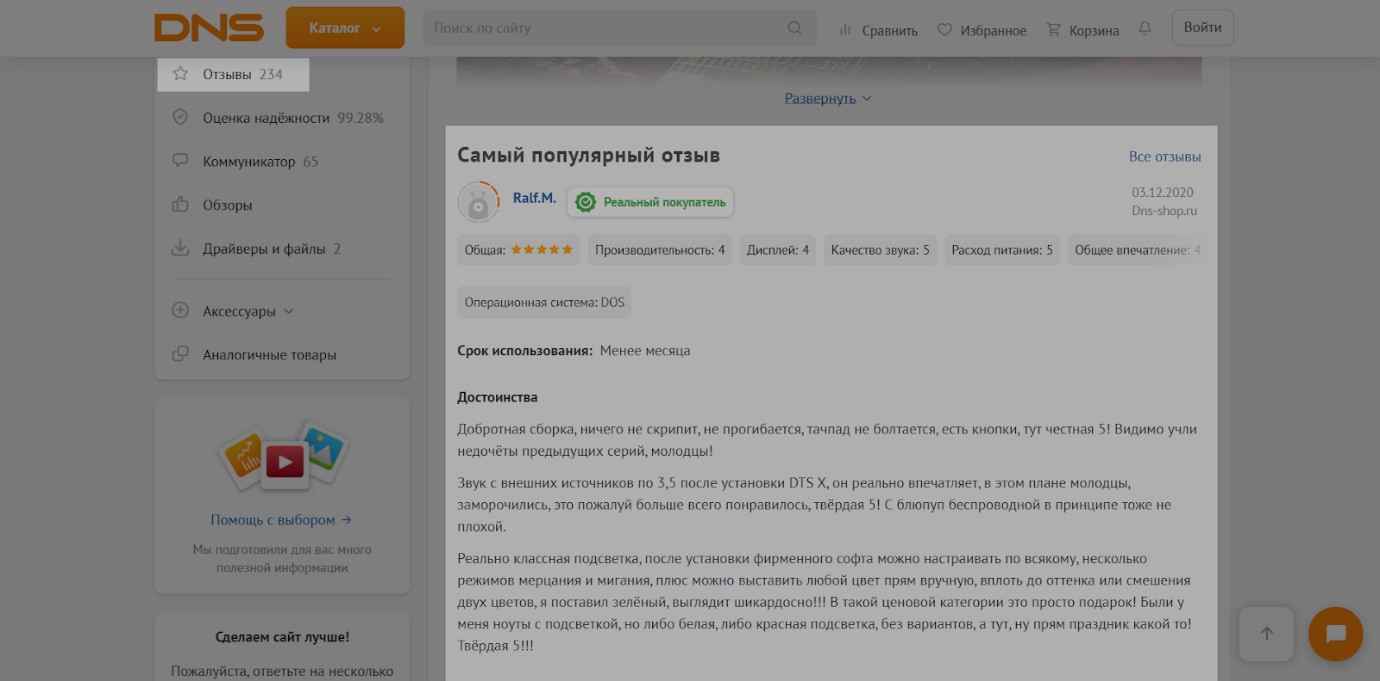Open the Каталог dropdown

coord(345,28)
